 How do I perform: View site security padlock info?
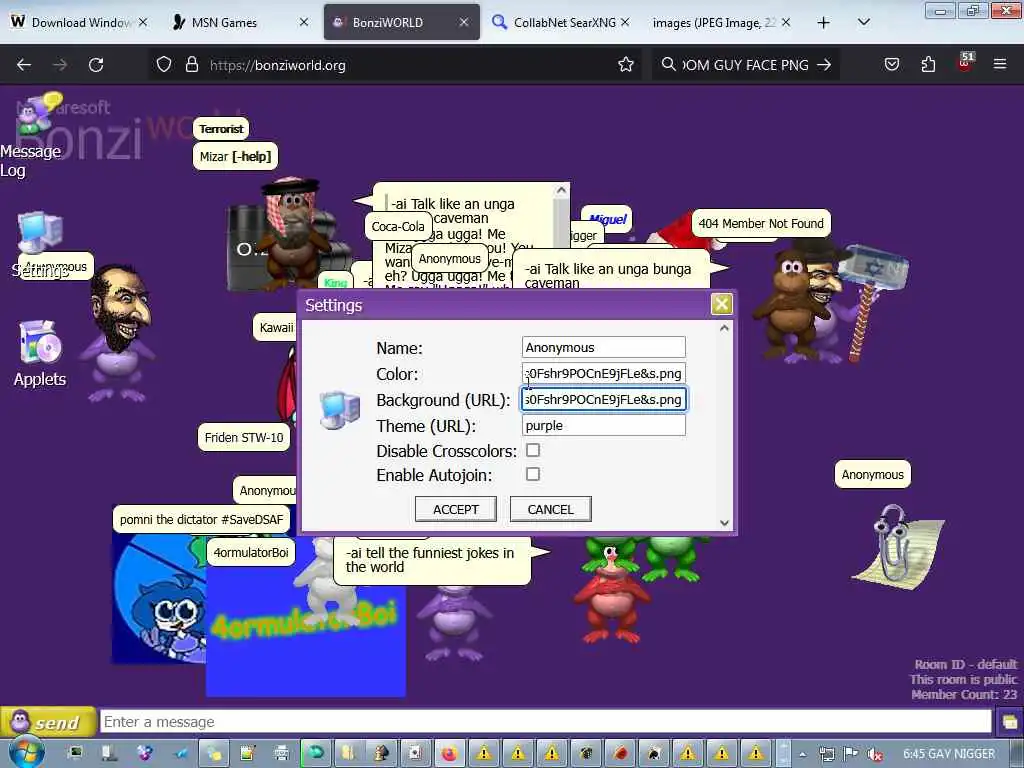pos(191,65)
